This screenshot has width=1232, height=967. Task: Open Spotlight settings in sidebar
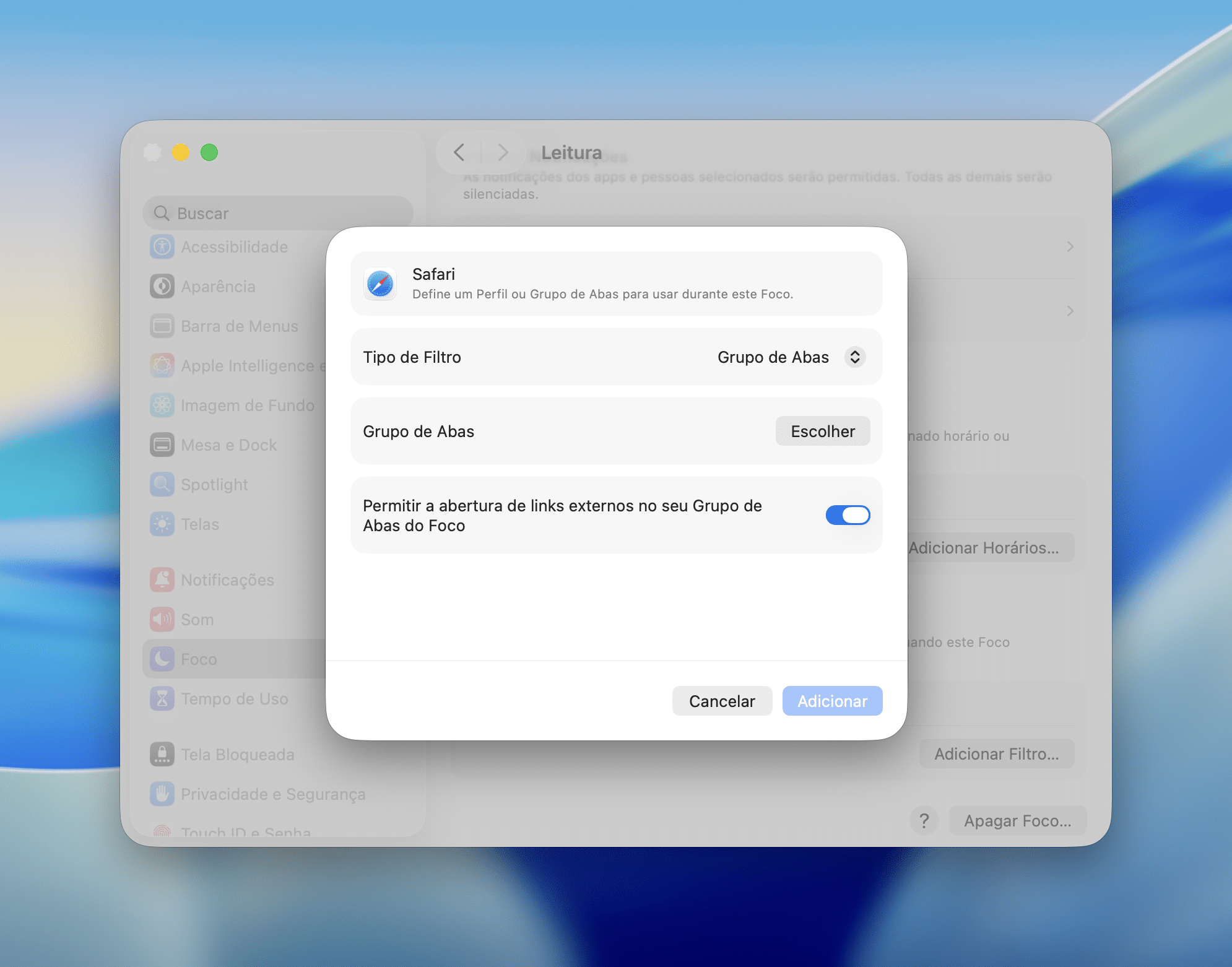pyautogui.click(x=214, y=485)
